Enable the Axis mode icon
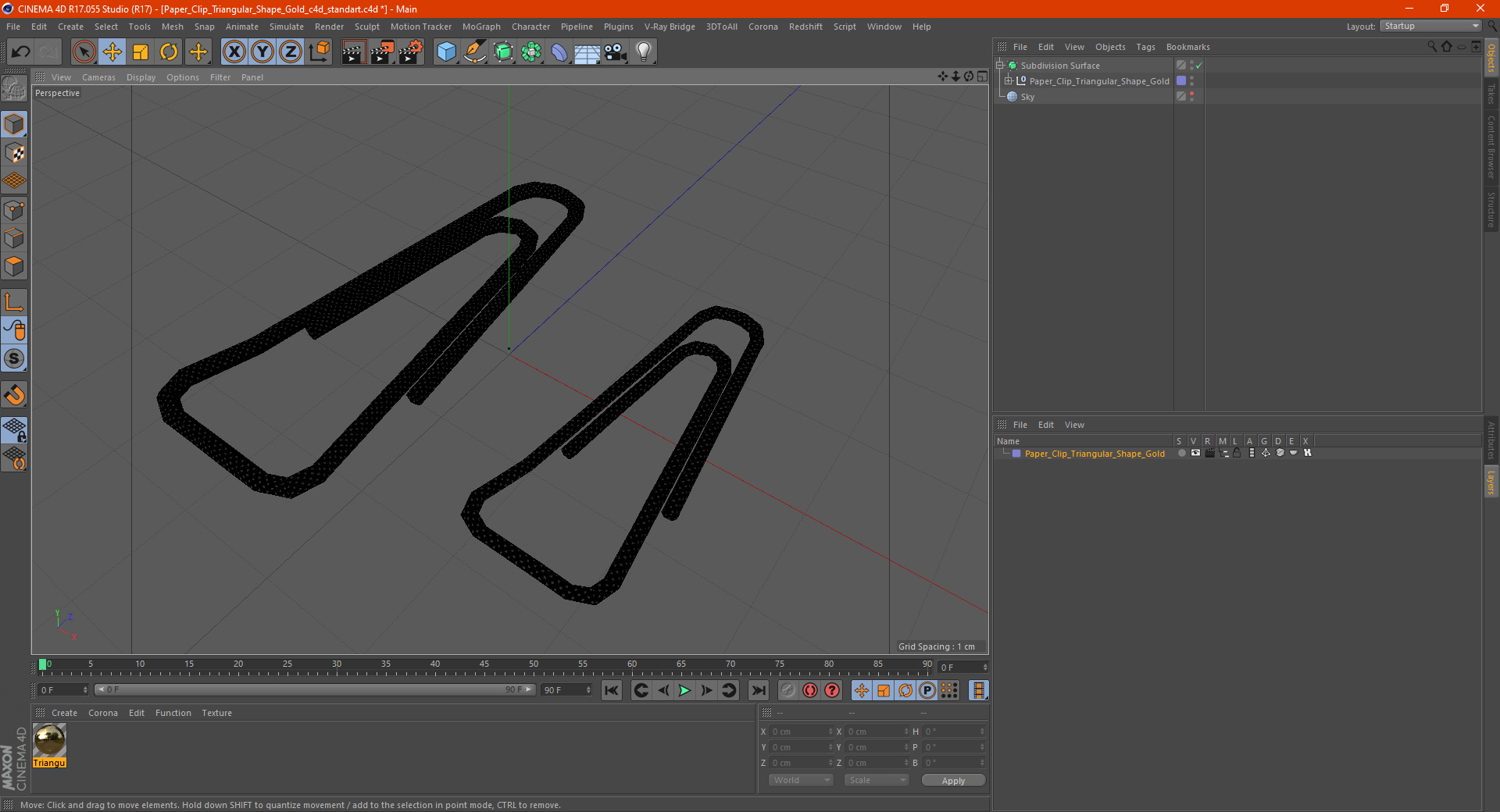 click(14, 302)
